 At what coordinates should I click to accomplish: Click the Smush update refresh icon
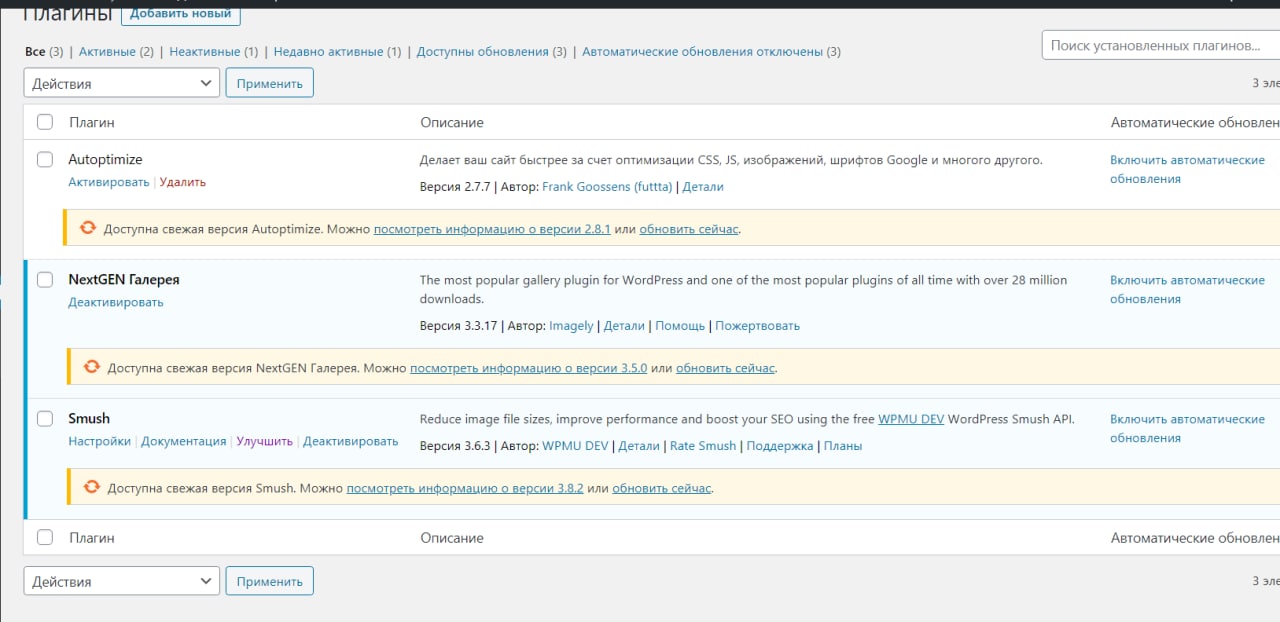[91, 487]
